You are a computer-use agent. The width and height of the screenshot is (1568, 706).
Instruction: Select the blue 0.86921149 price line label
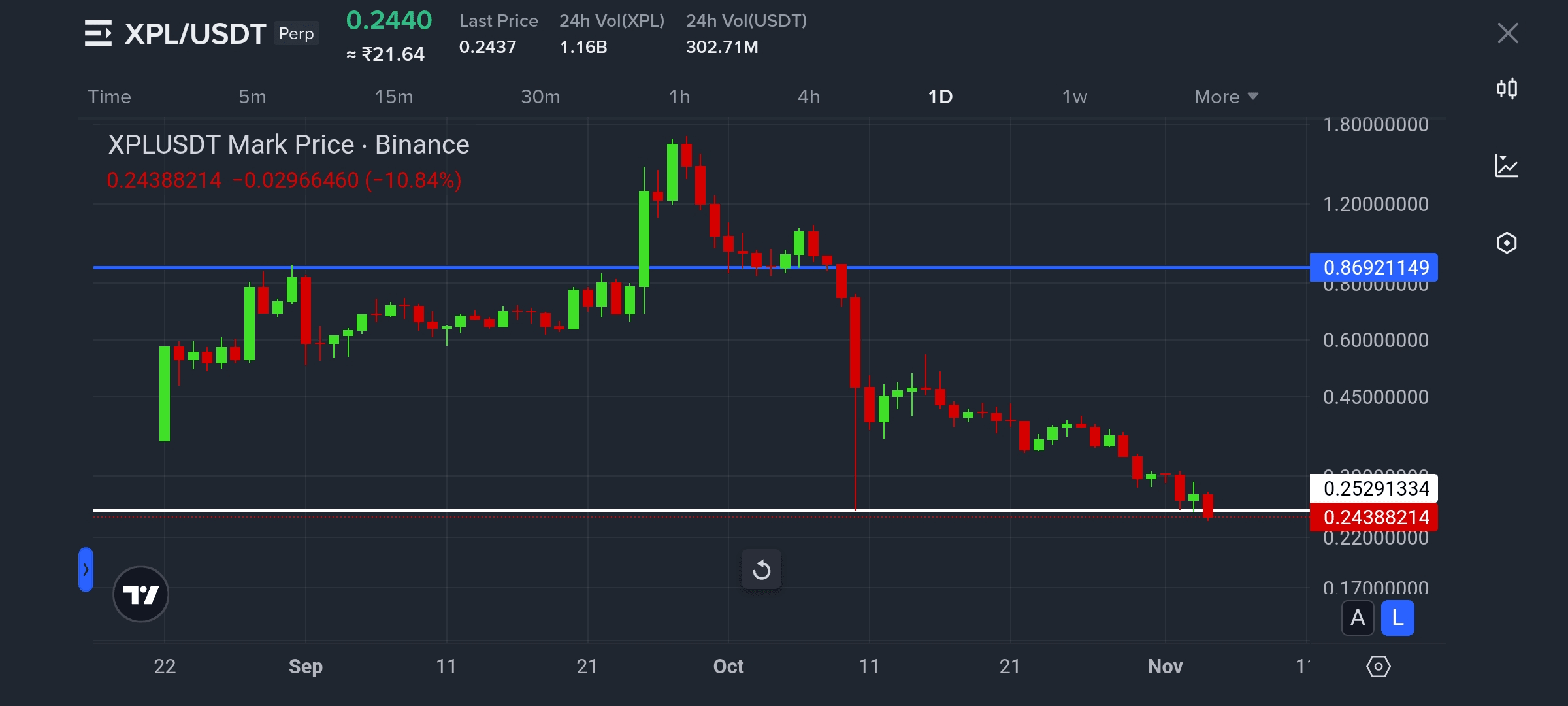click(1374, 267)
